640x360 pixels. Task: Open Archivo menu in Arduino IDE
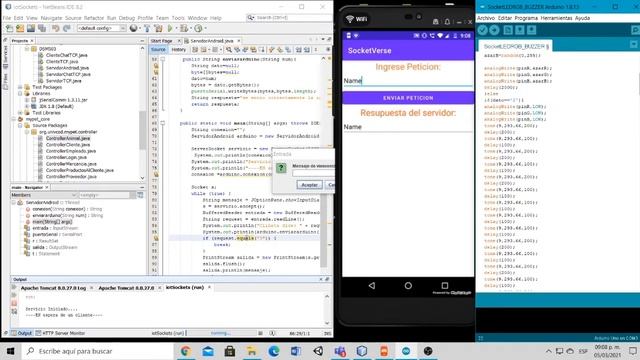click(x=486, y=18)
